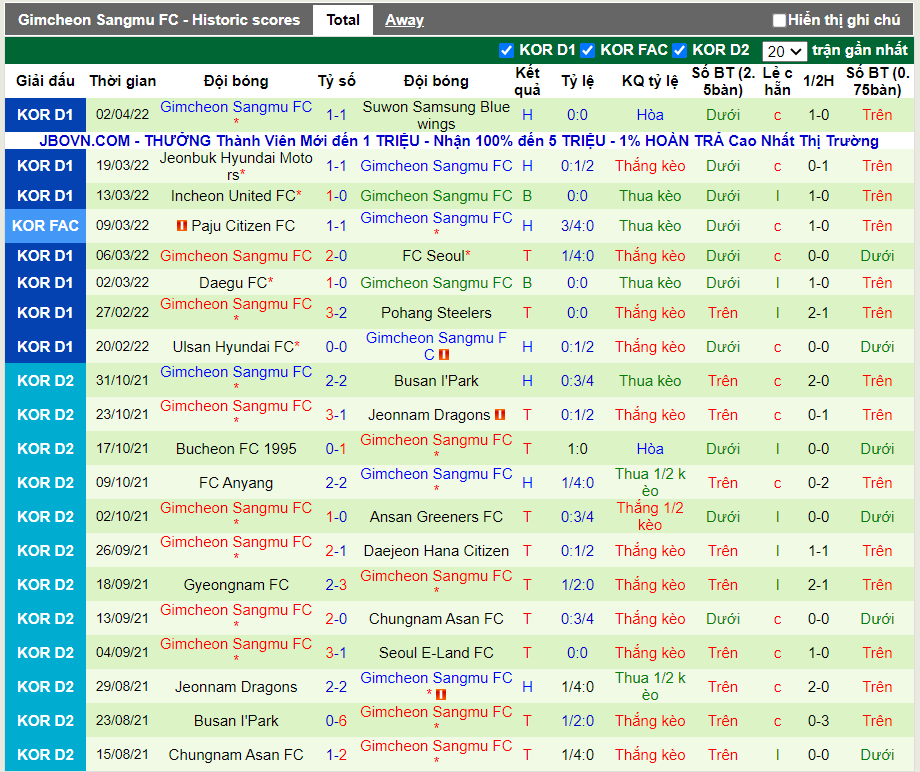Click the Thời gian column header
920x772 pixels.
tap(123, 81)
